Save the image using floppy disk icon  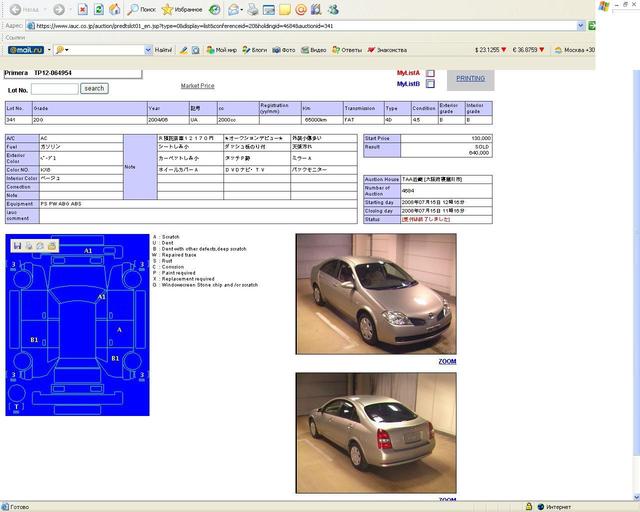click(17, 245)
